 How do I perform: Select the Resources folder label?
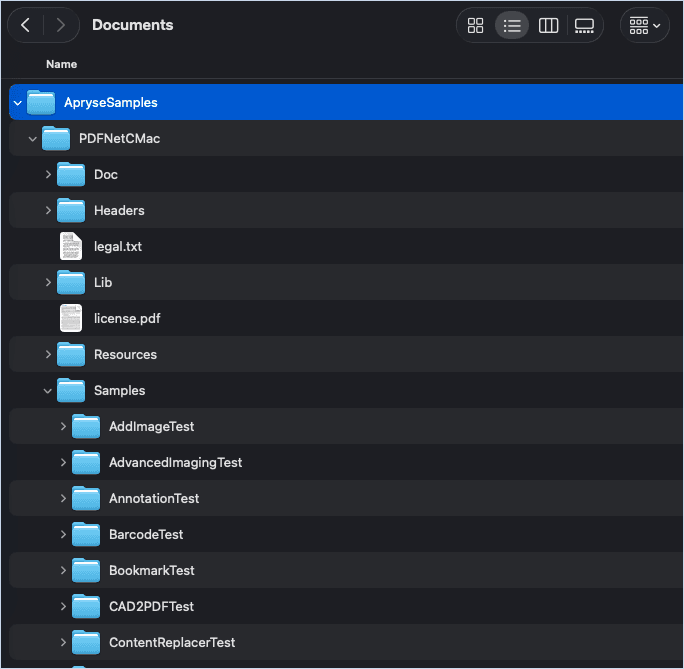click(x=125, y=355)
